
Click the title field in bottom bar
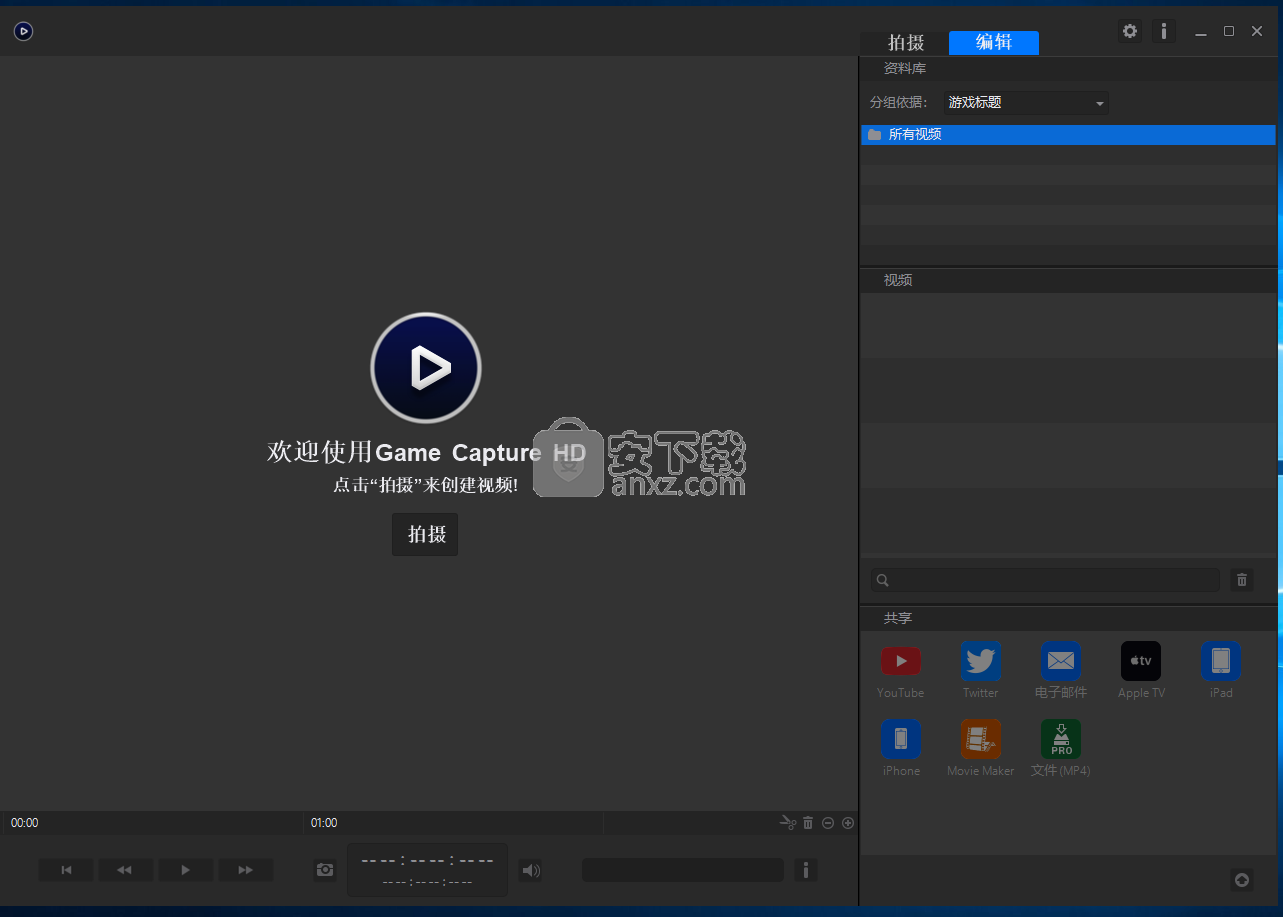tap(683, 870)
